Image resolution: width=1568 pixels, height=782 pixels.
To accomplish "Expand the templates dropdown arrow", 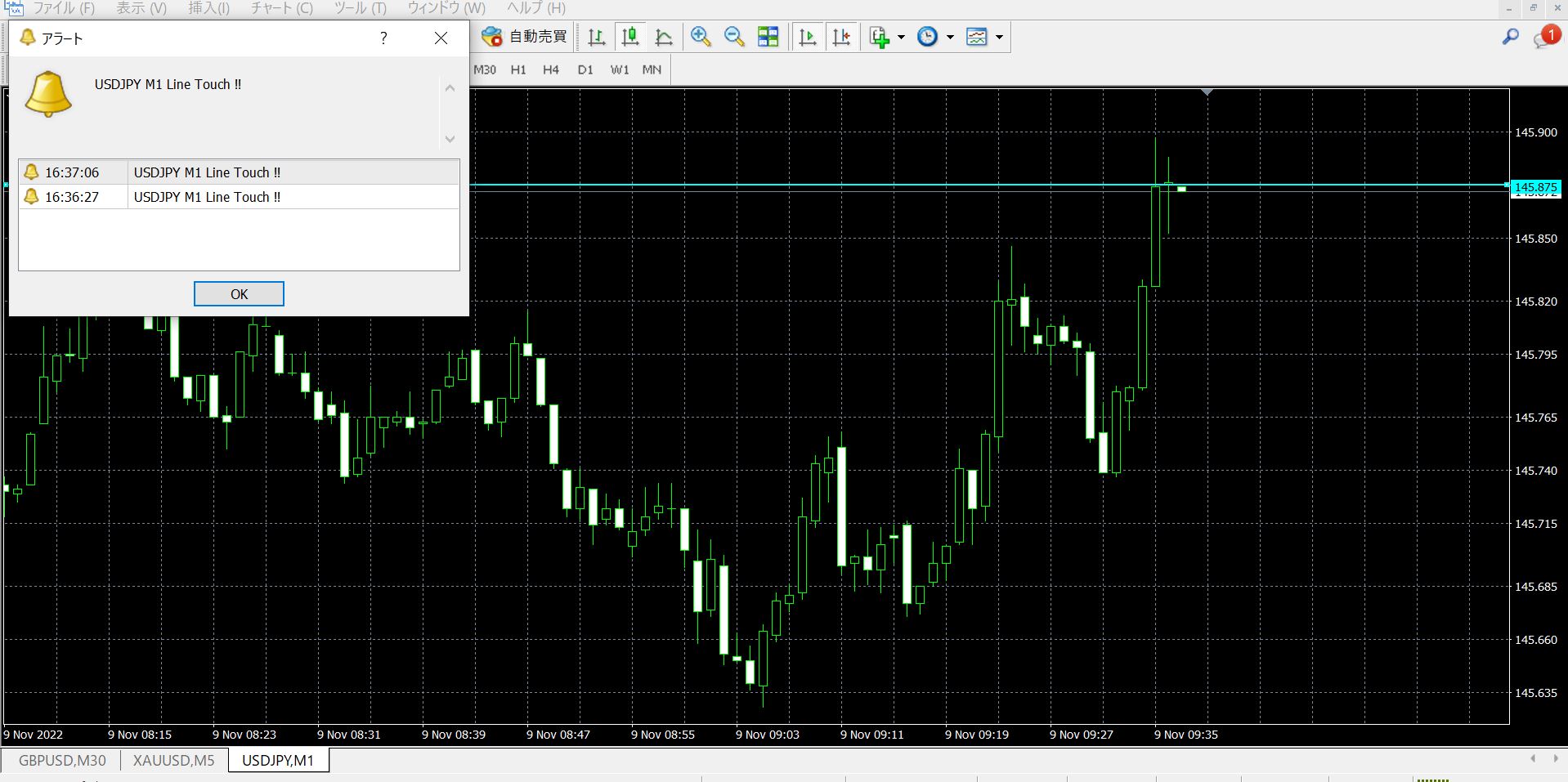I will pyautogui.click(x=999, y=37).
